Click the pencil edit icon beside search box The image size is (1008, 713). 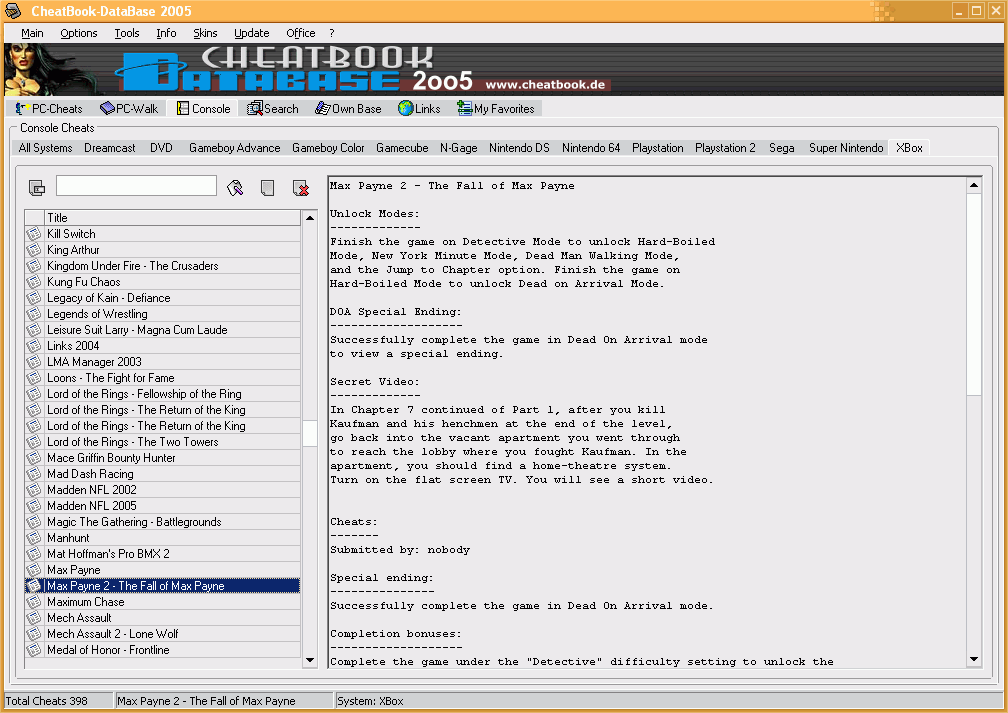coord(235,187)
